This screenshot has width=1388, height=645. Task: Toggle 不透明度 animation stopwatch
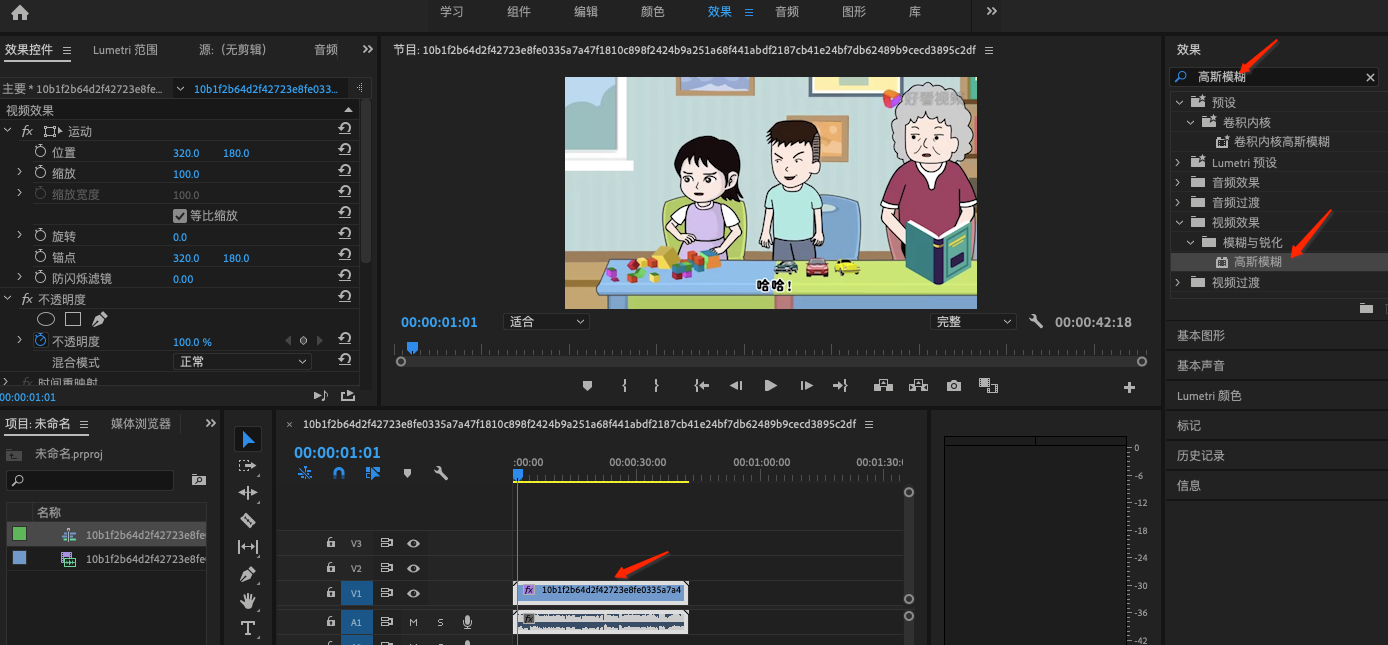40,341
